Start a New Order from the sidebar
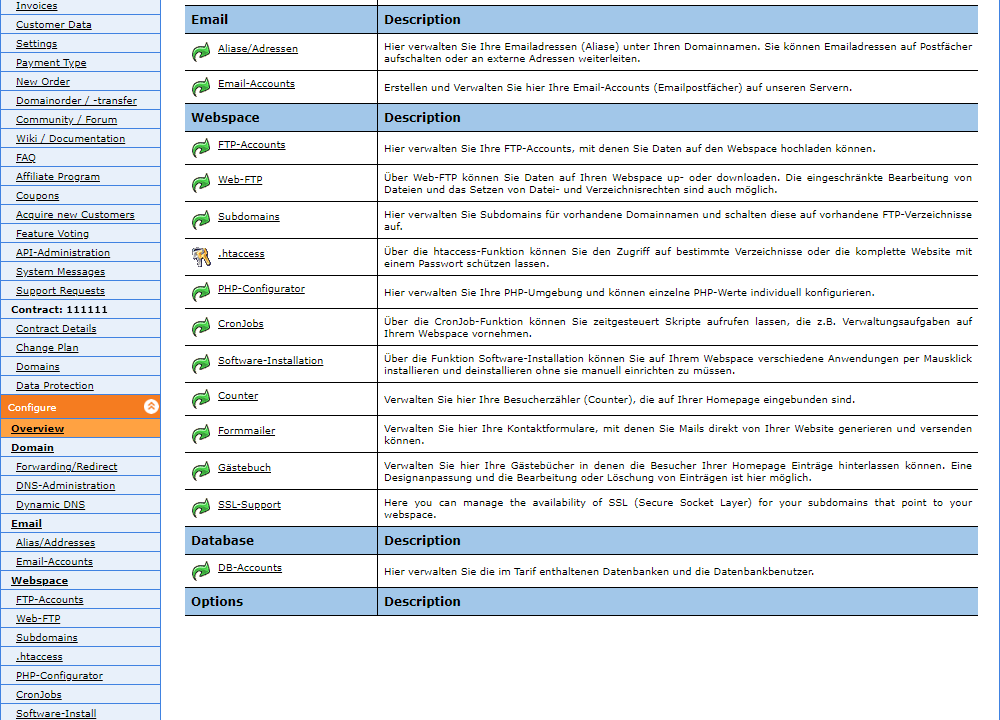 (x=43, y=82)
